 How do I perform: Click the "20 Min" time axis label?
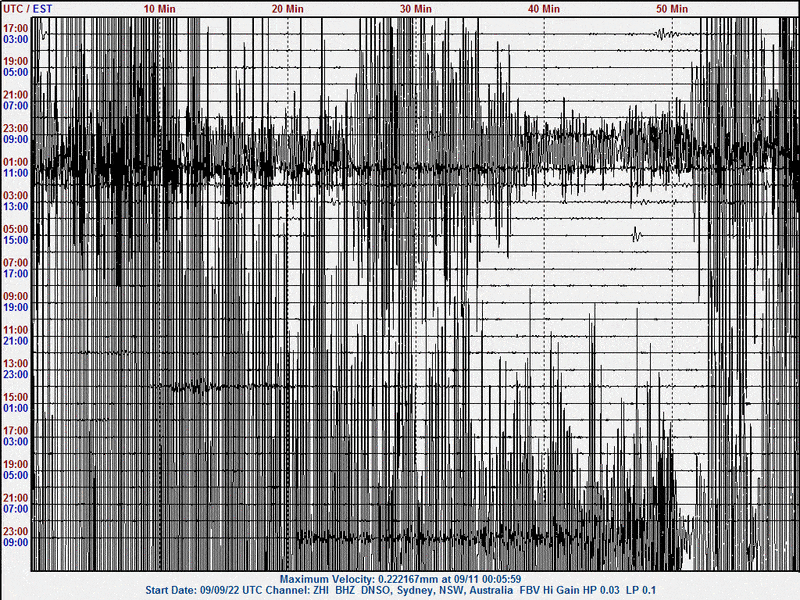coord(288,8)
